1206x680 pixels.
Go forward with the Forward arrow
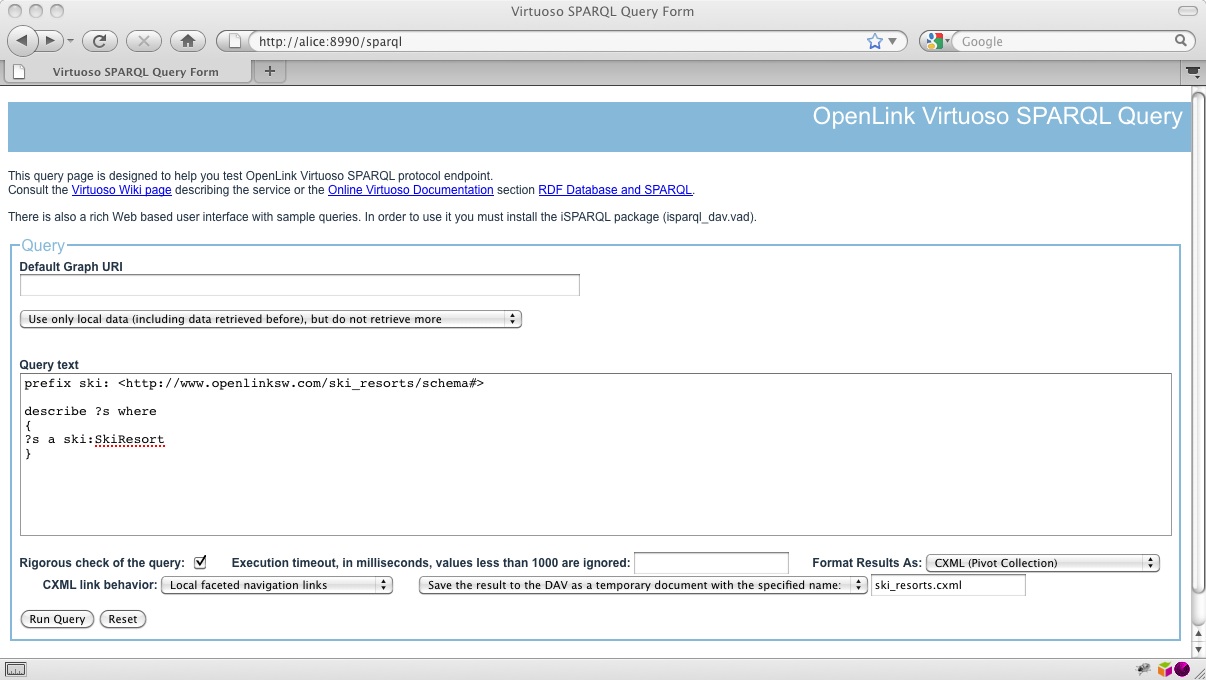(50, 41)
